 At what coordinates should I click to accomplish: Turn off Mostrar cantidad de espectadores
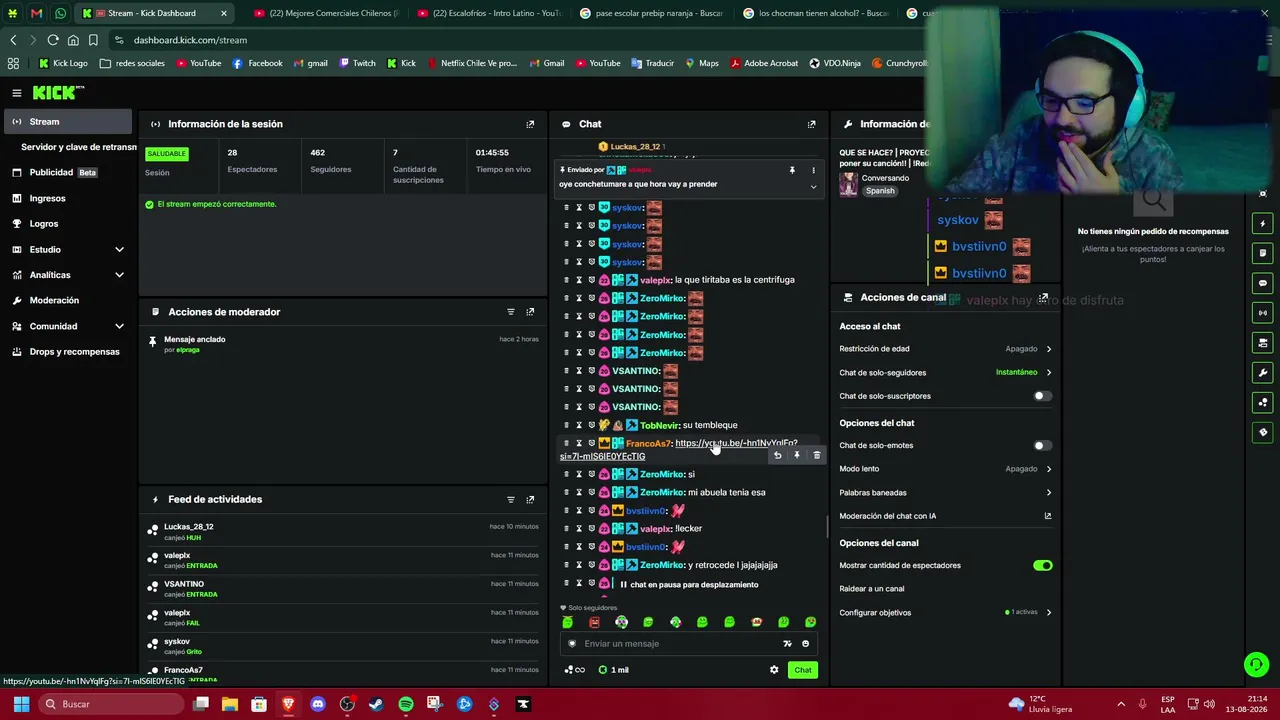[1042, 565]
